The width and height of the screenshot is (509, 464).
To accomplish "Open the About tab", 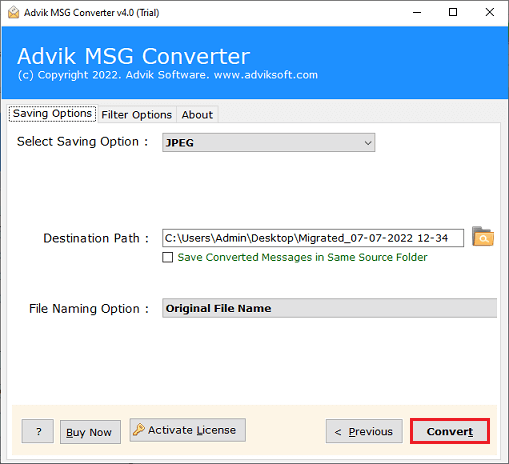I will 197,115.
